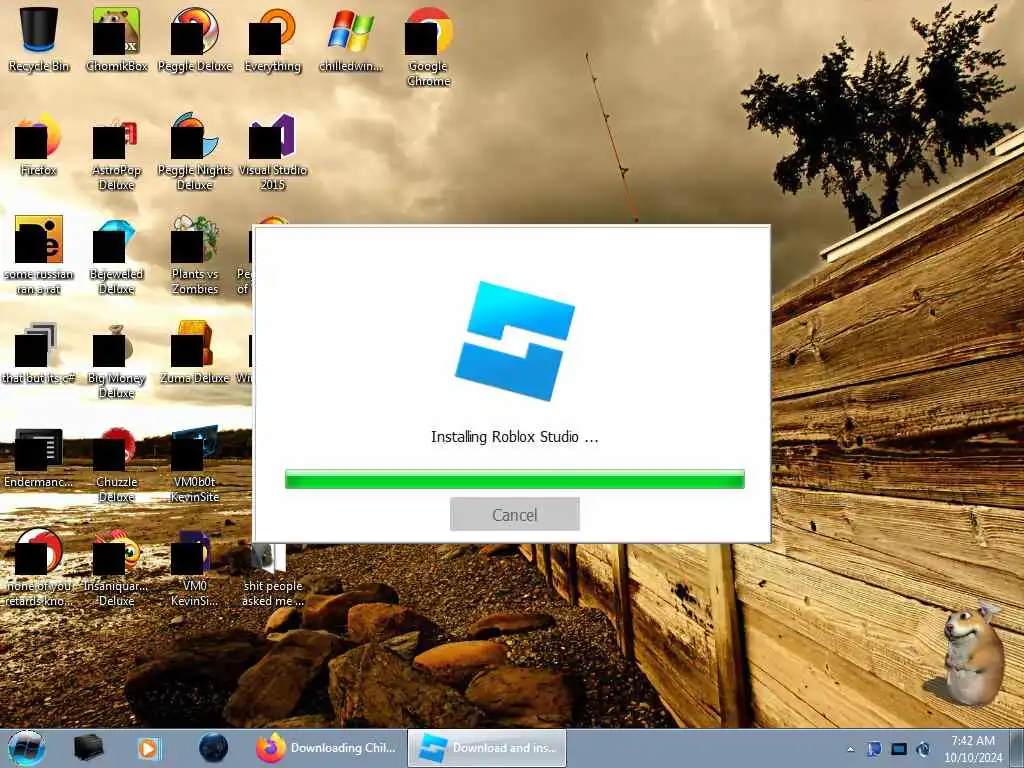The width and height of the screenshot is (1024, 768).
Task: Select the Insaniquar... Deluxe desktop icon
Action: pyautogui.click(x=116, y=568)
